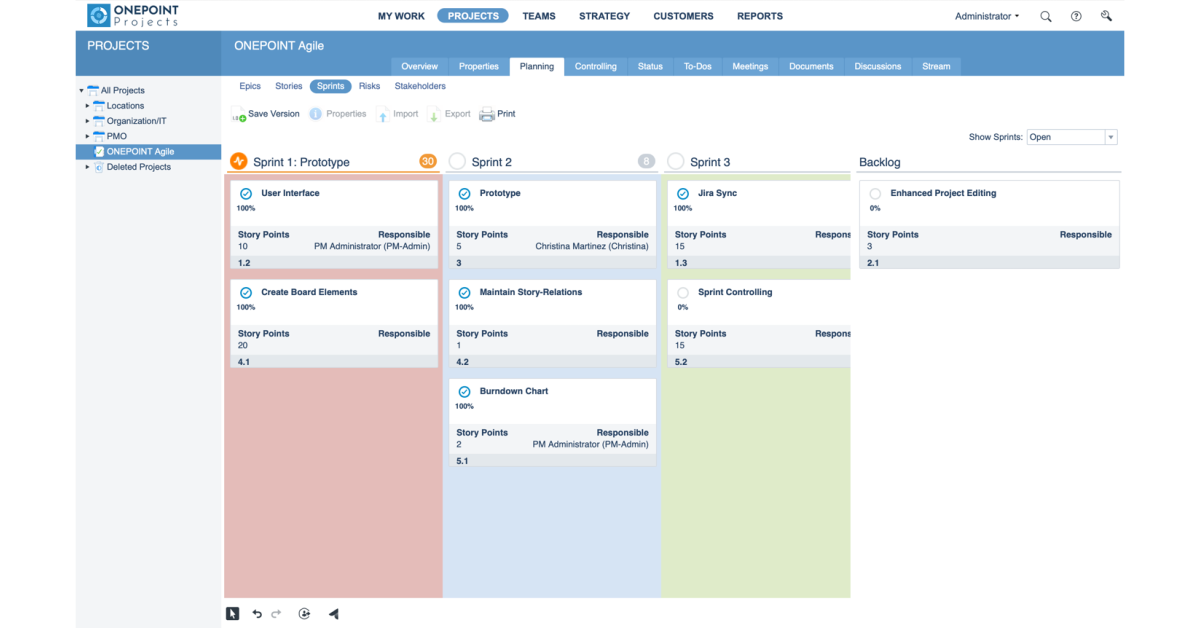The image size is (1200, 628).
Task: Switch to the Controlling tab
Action: tap(596, 66)
